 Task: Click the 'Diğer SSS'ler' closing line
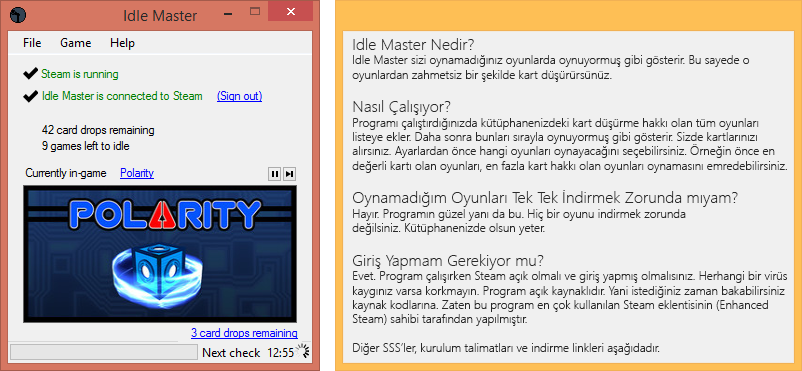coord(506,348)
